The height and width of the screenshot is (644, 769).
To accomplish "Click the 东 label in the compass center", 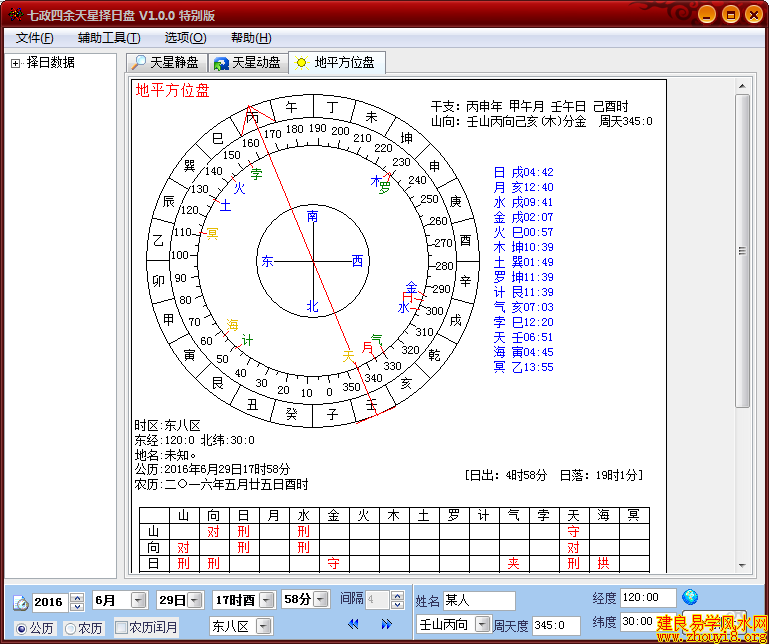I will pyautogui.click(x=267, y=261).
